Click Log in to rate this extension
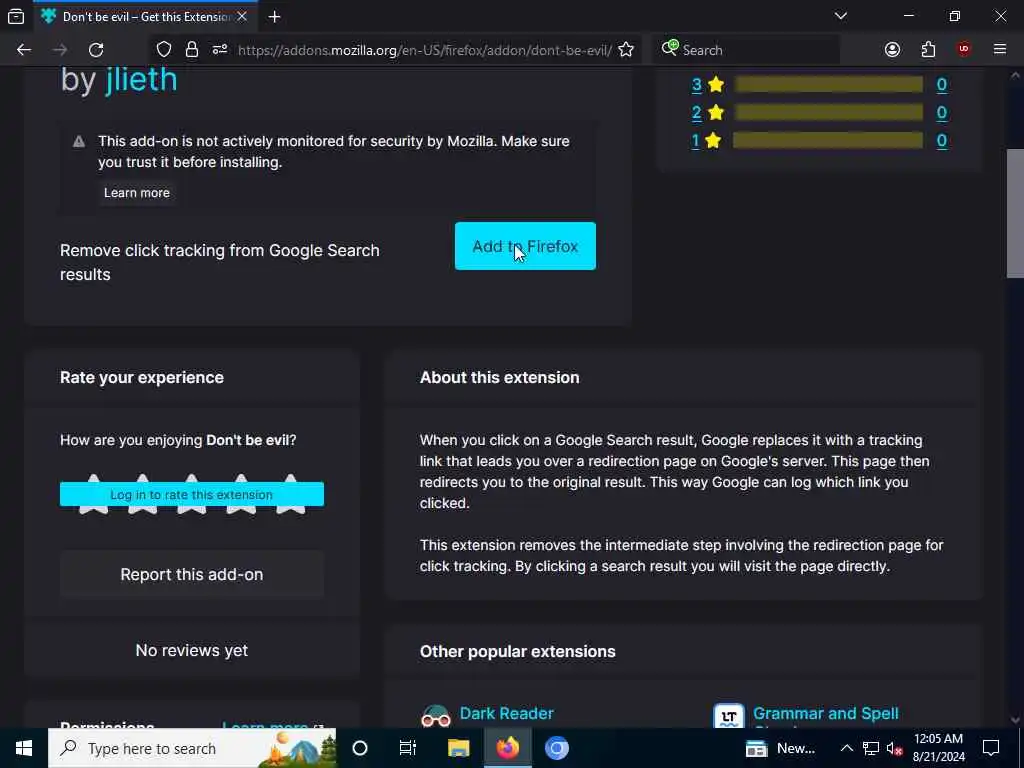The width and height of the screenshot is (1024, 768). coord(191,494)
